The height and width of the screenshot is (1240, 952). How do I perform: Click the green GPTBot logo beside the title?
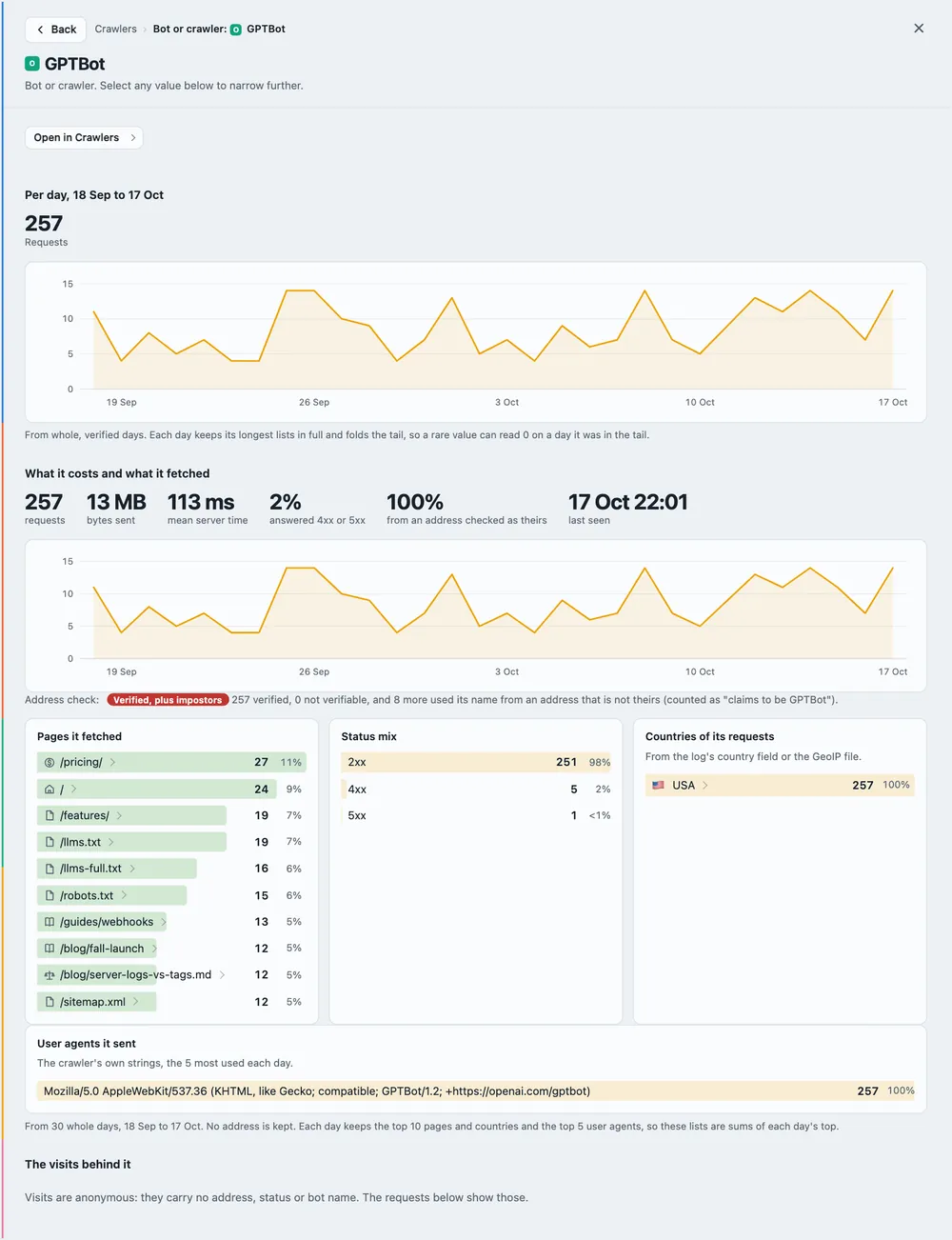(x=32, y=64)
